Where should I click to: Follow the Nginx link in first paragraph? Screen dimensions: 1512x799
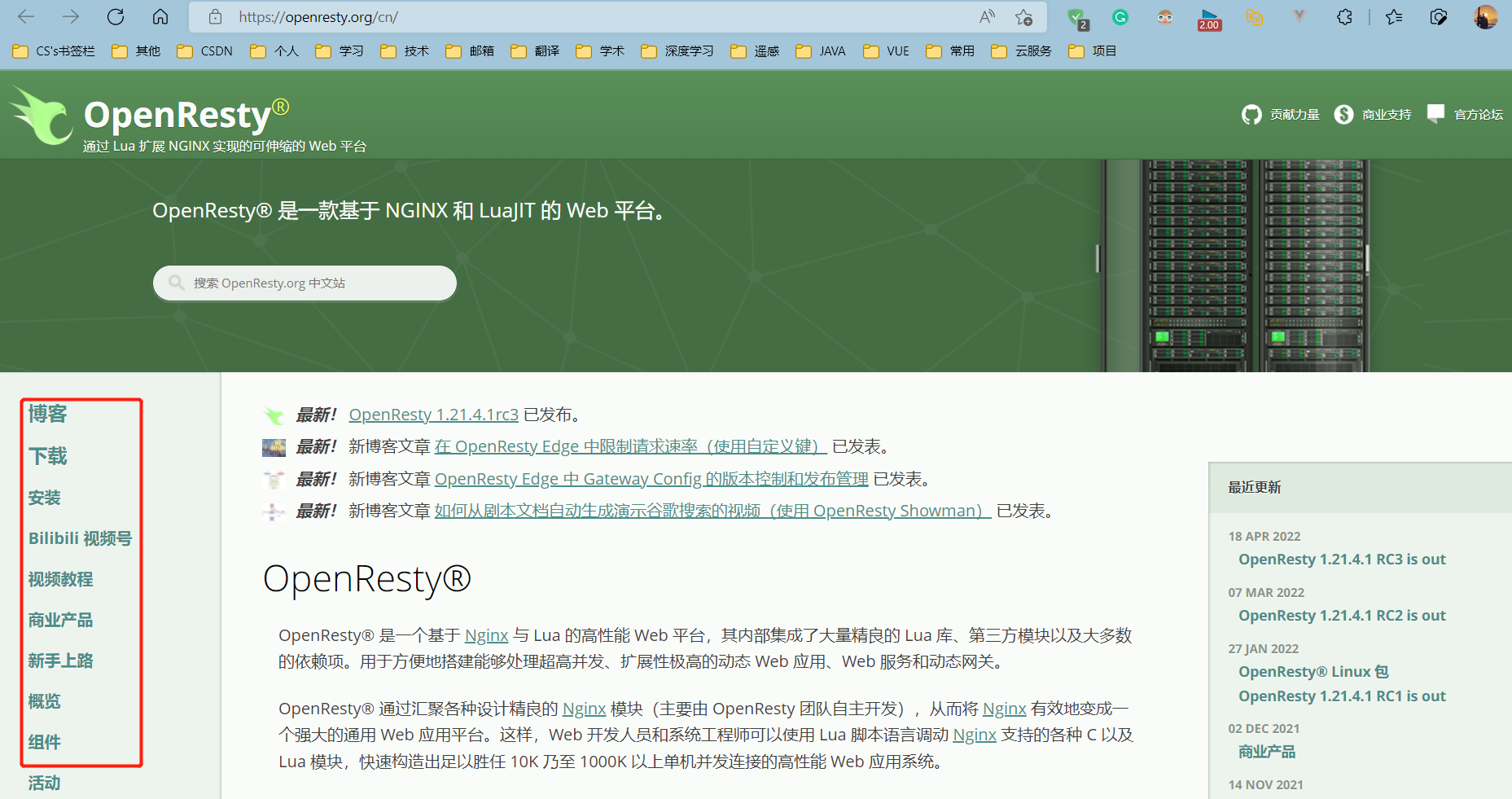[486, 635]
